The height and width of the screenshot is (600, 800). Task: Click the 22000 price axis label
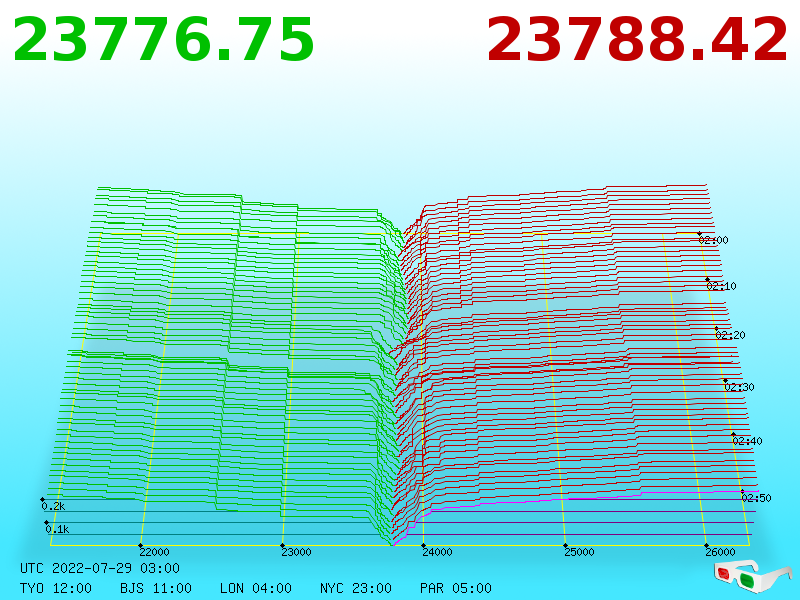pos(155,552)
